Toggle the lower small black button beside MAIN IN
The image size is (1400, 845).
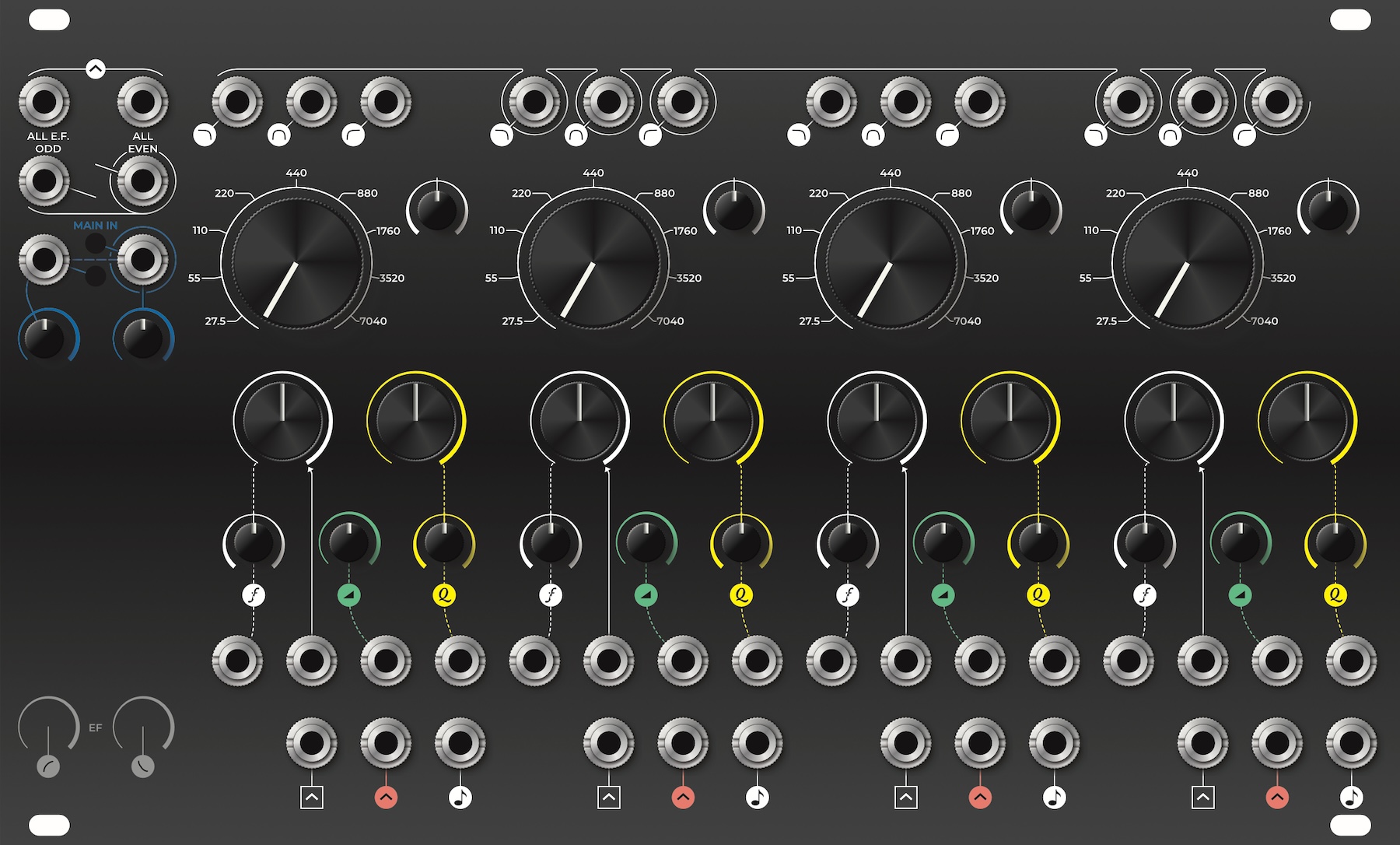tap(95, 275)
